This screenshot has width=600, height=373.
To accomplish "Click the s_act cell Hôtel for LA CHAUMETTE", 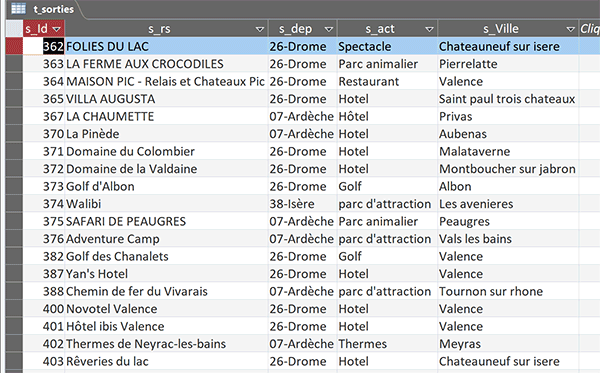I will pos(387,116).
